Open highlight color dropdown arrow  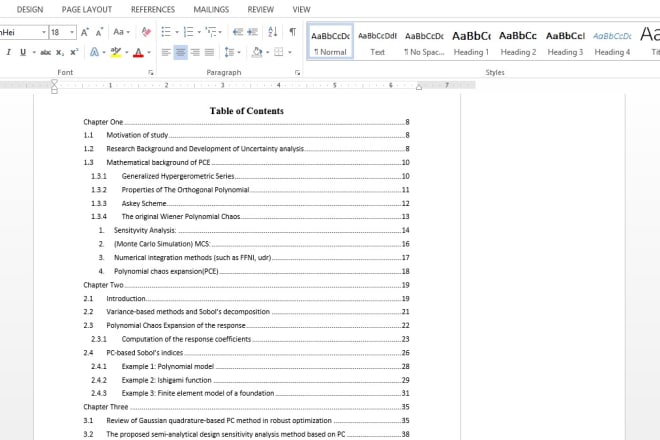coord(126,52)
